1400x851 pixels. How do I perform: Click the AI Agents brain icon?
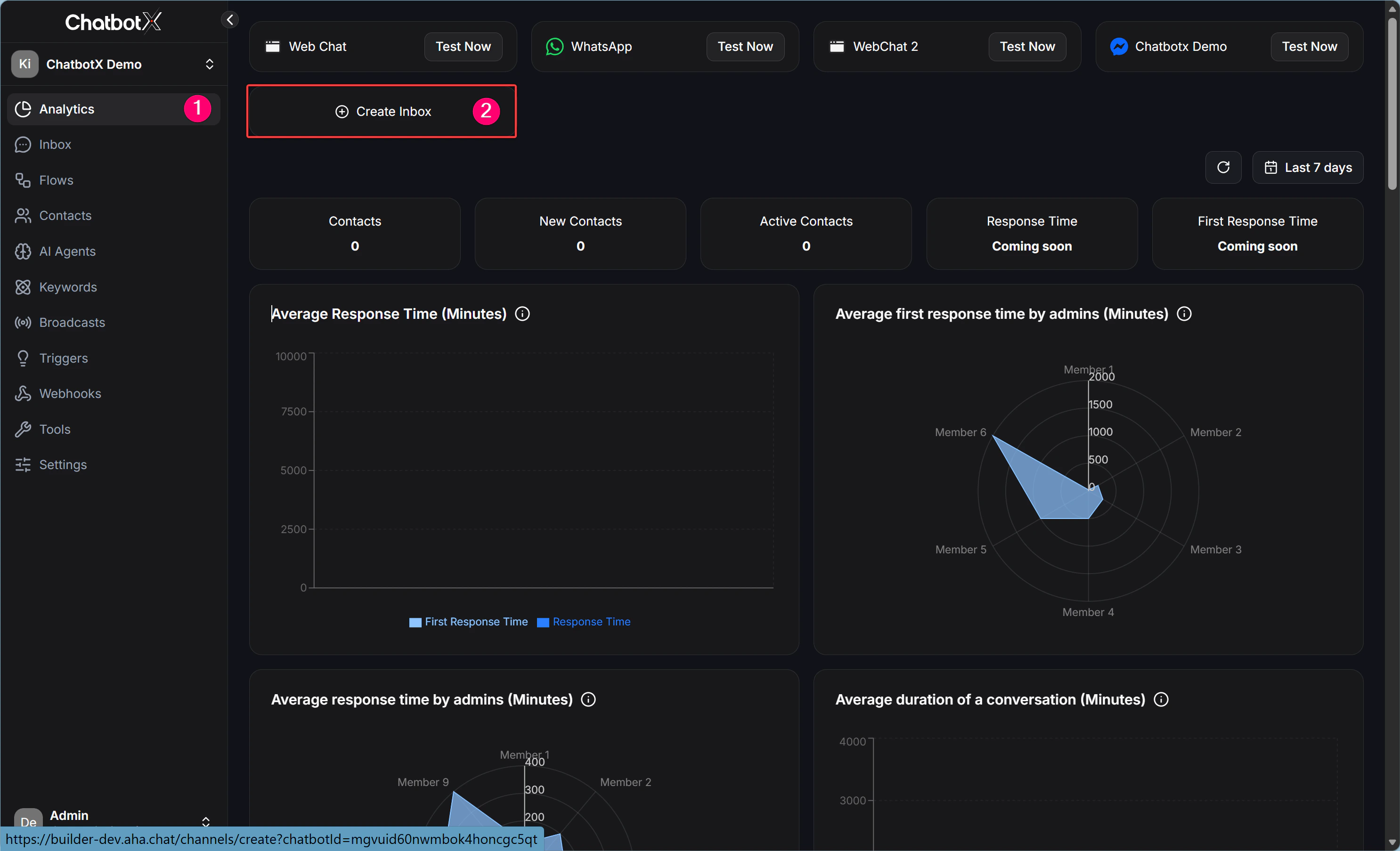click(x=23, y=251)
